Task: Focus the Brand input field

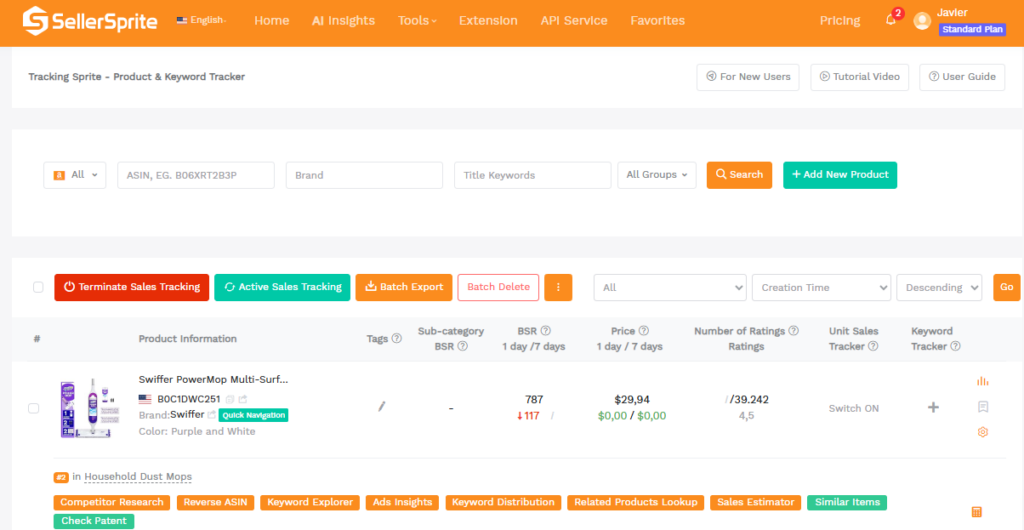Action: 364,175
